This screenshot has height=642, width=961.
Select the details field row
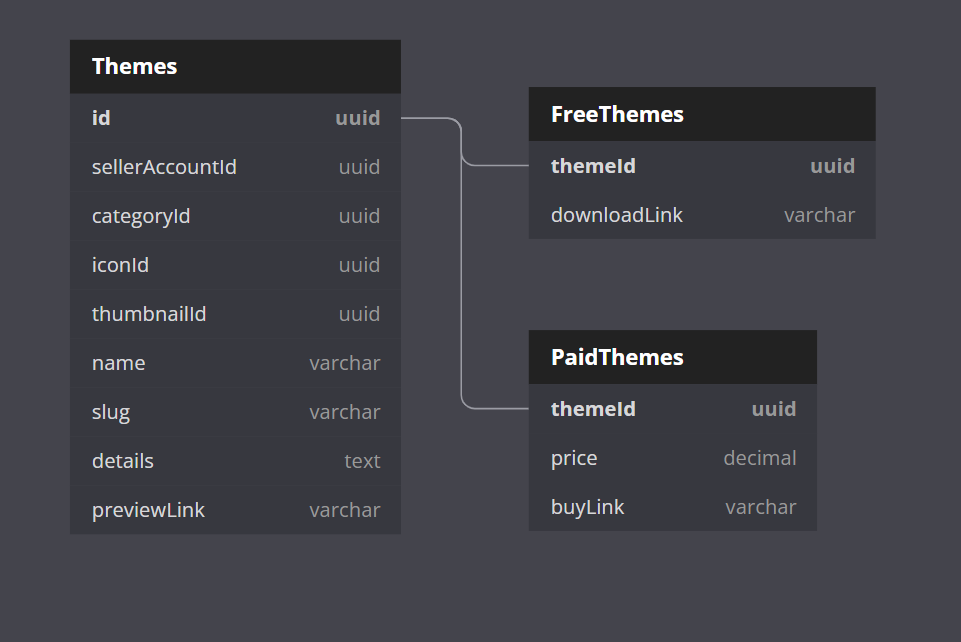(235, 461)
